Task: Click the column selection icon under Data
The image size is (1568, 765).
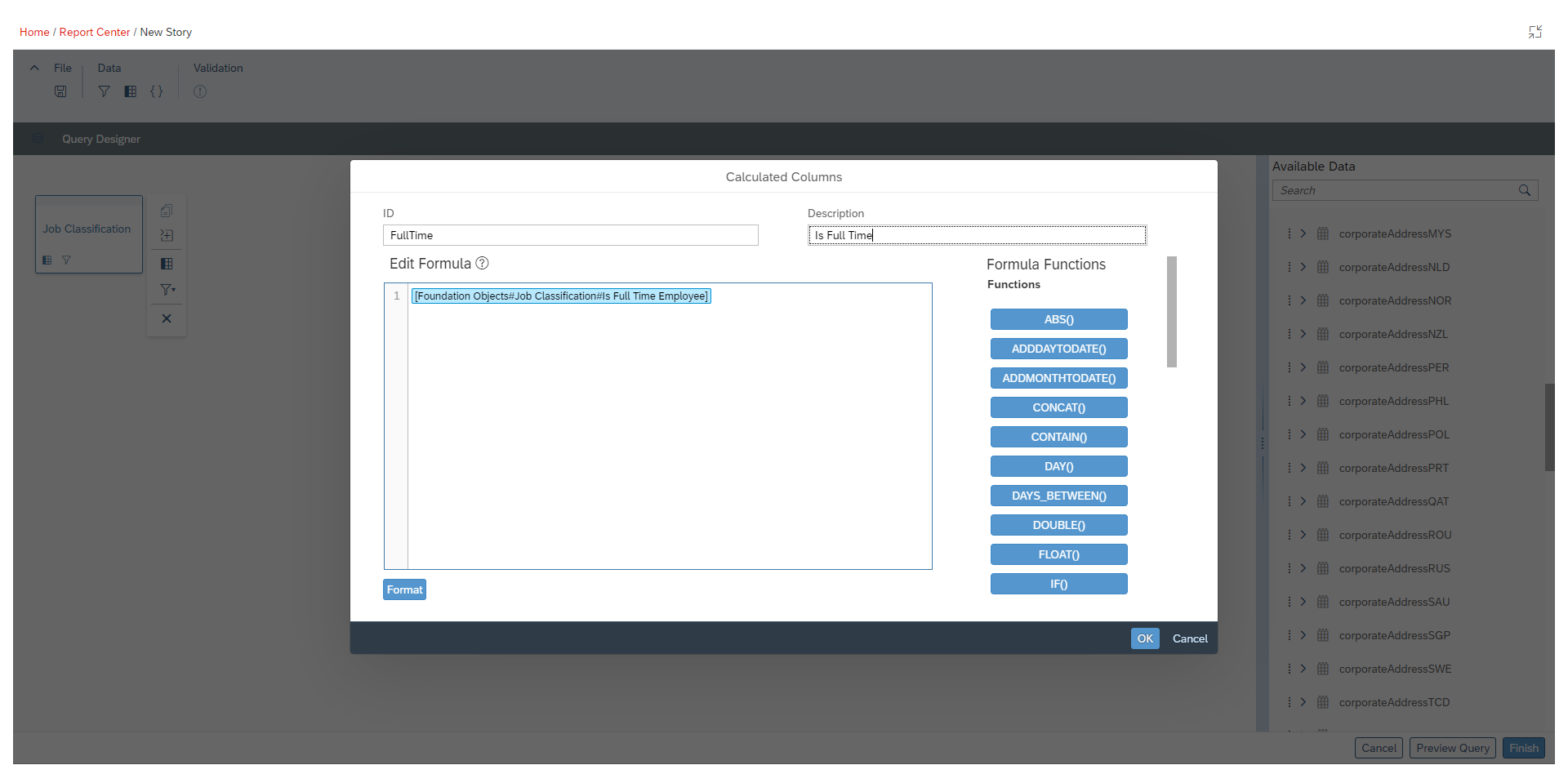Action: (131, 91)
